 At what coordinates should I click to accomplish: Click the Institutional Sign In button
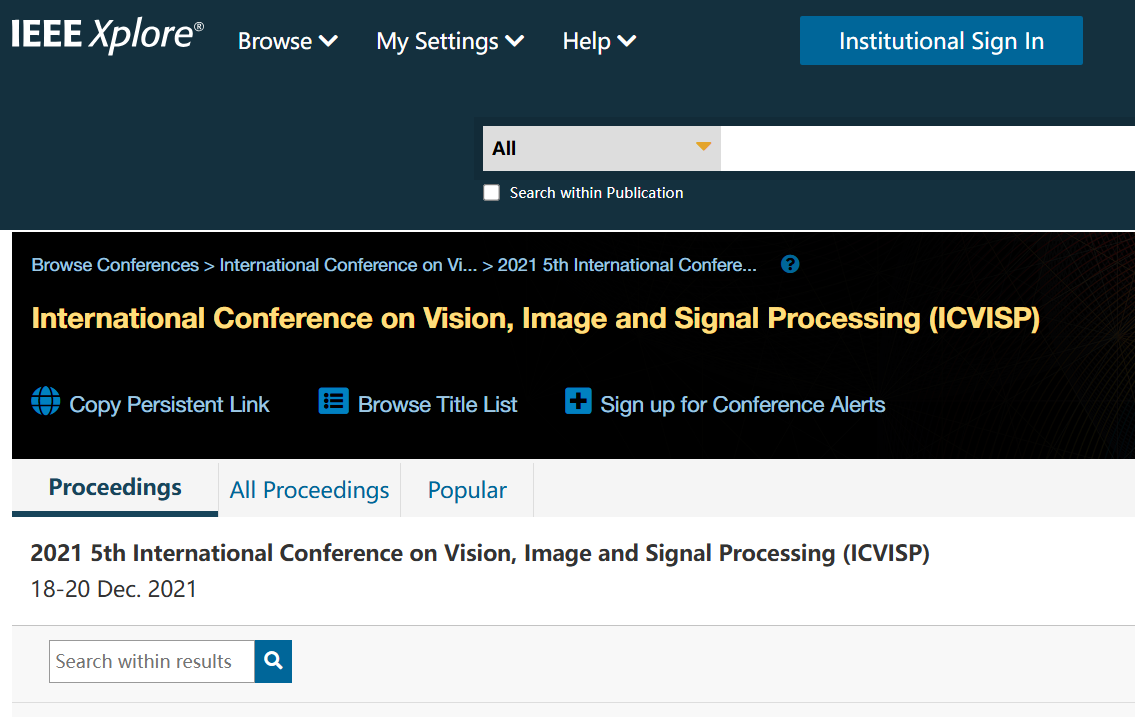click(941, 41)
